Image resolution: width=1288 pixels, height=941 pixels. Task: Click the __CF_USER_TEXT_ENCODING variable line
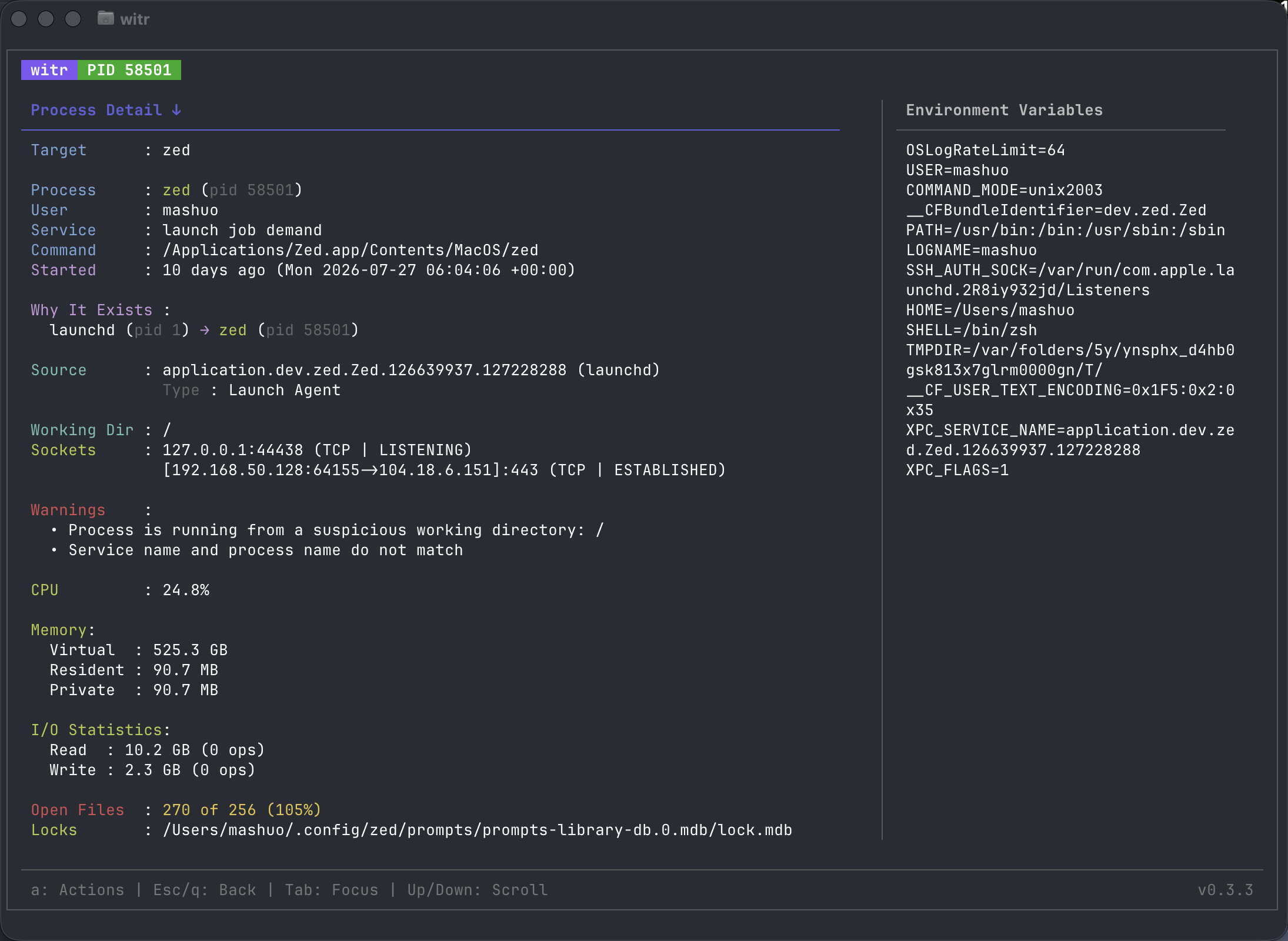pos(1070,400)
